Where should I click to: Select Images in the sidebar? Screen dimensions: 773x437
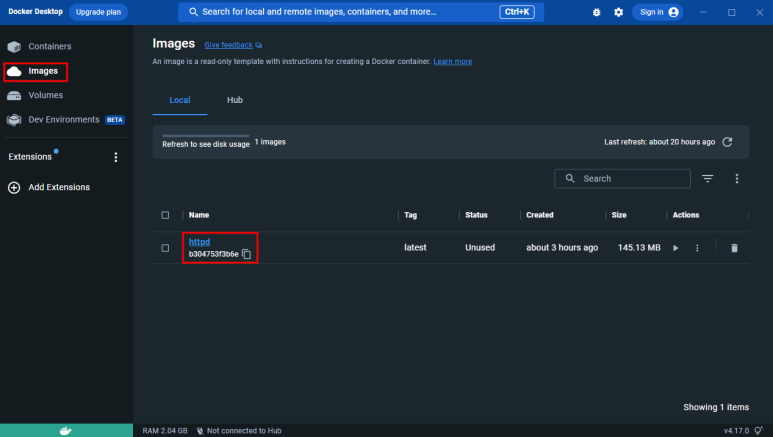(35, 72)
